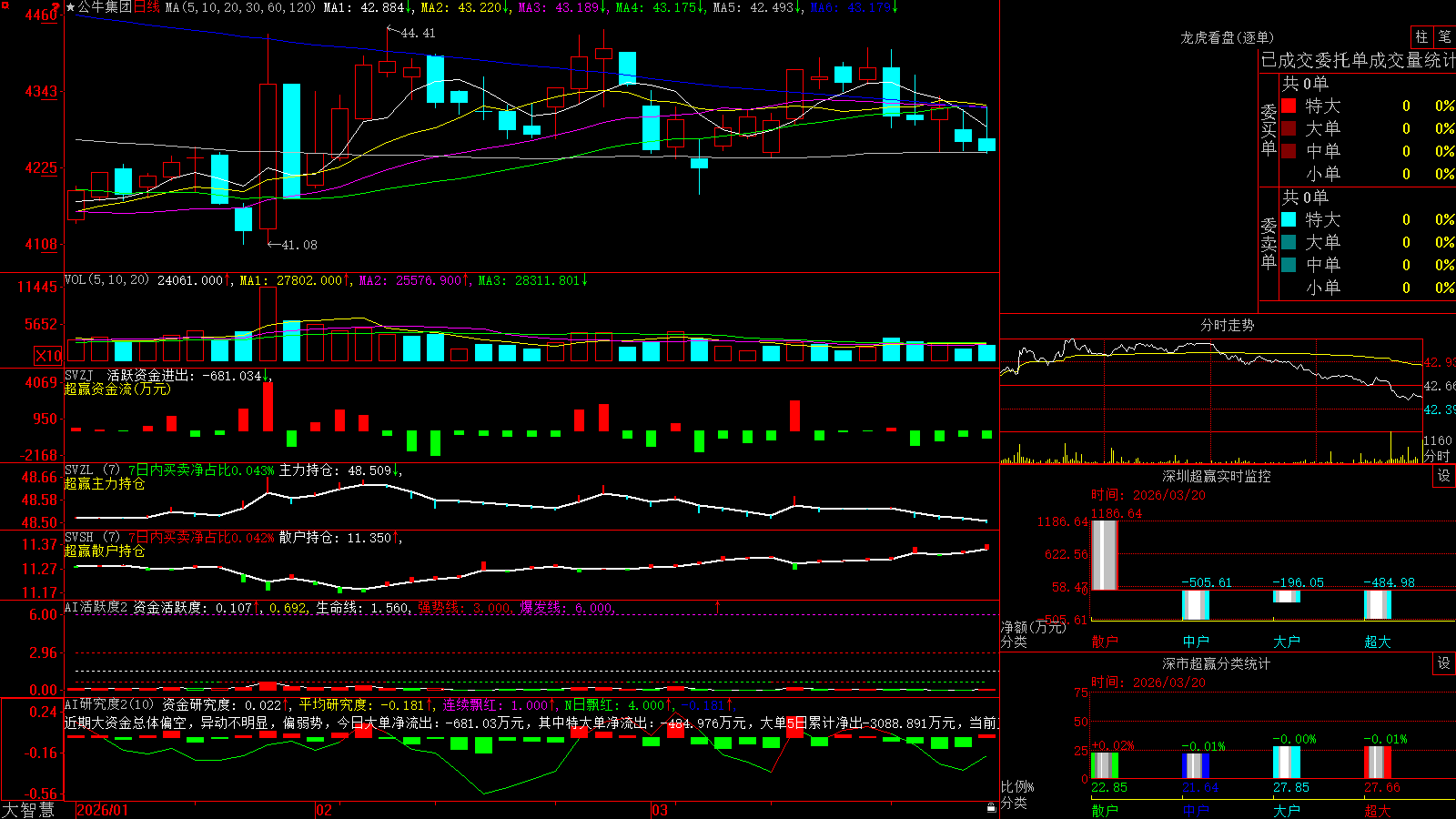Image resolution: width=1456 pixels, height=819 pixels.
Task: Select the 超大 category under 深圳超赢实时监控
Action: point(1378,642)
